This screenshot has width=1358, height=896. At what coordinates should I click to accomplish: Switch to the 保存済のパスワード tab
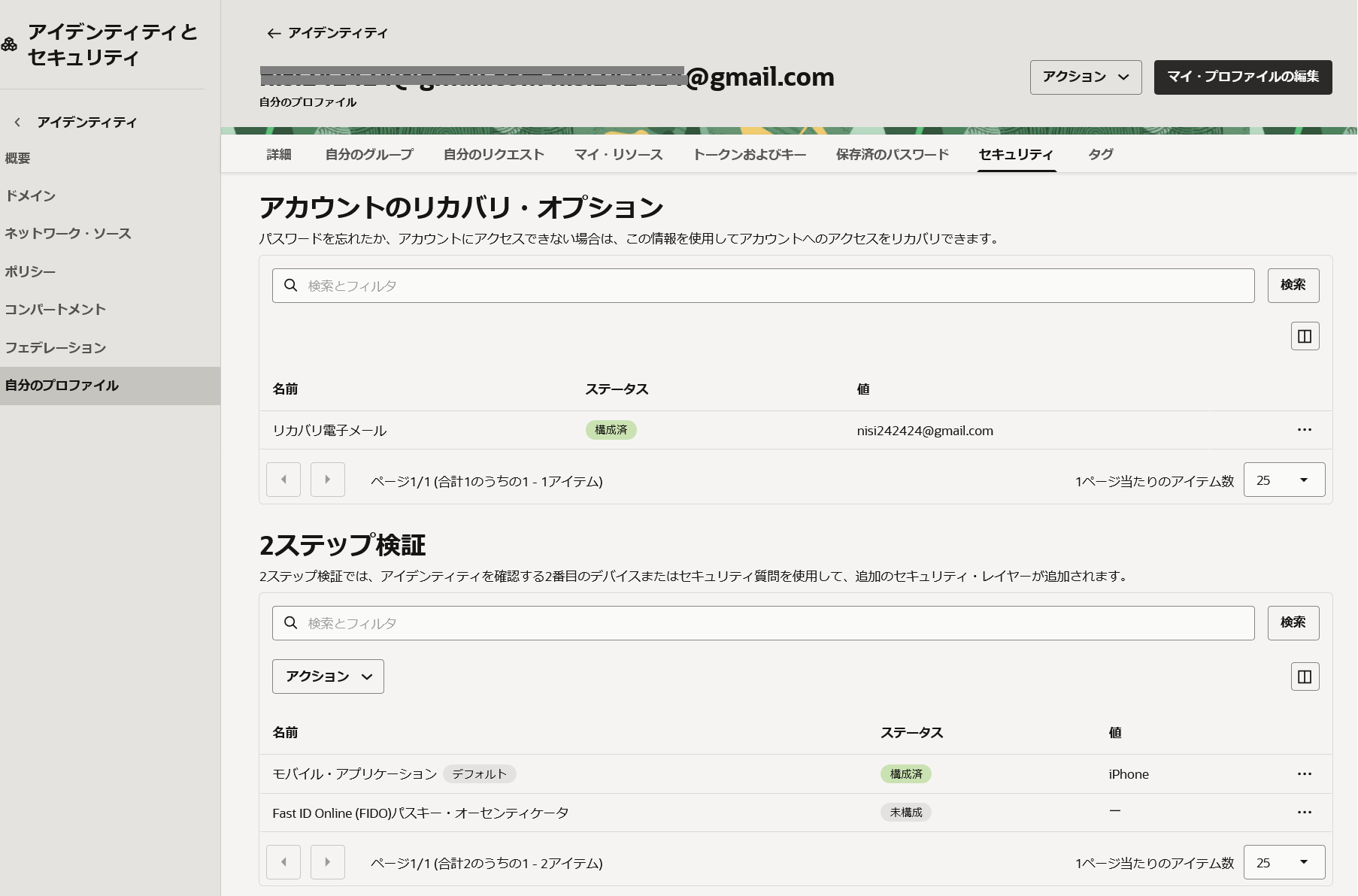click(x=893, y=154)
